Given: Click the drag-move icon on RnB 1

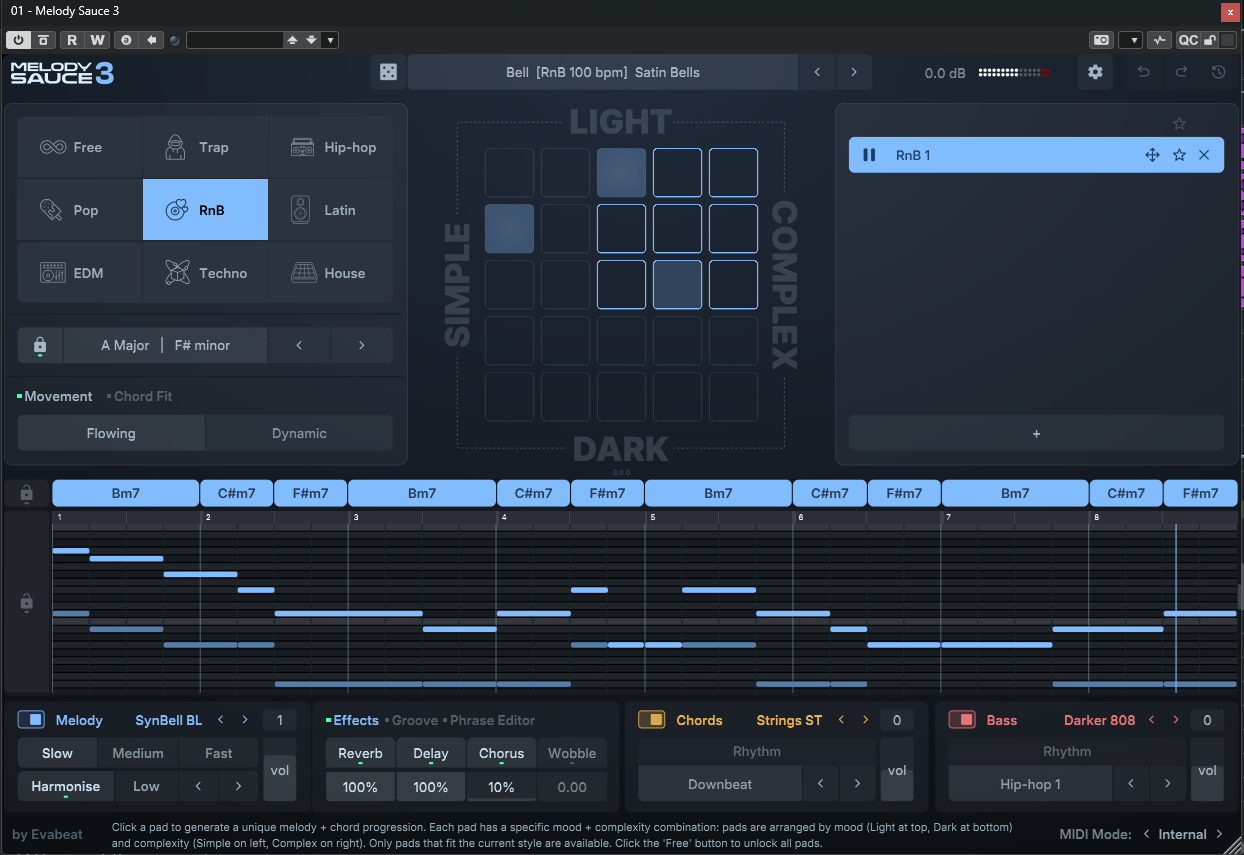Looking at the screenshot, I should (1152, 155).
